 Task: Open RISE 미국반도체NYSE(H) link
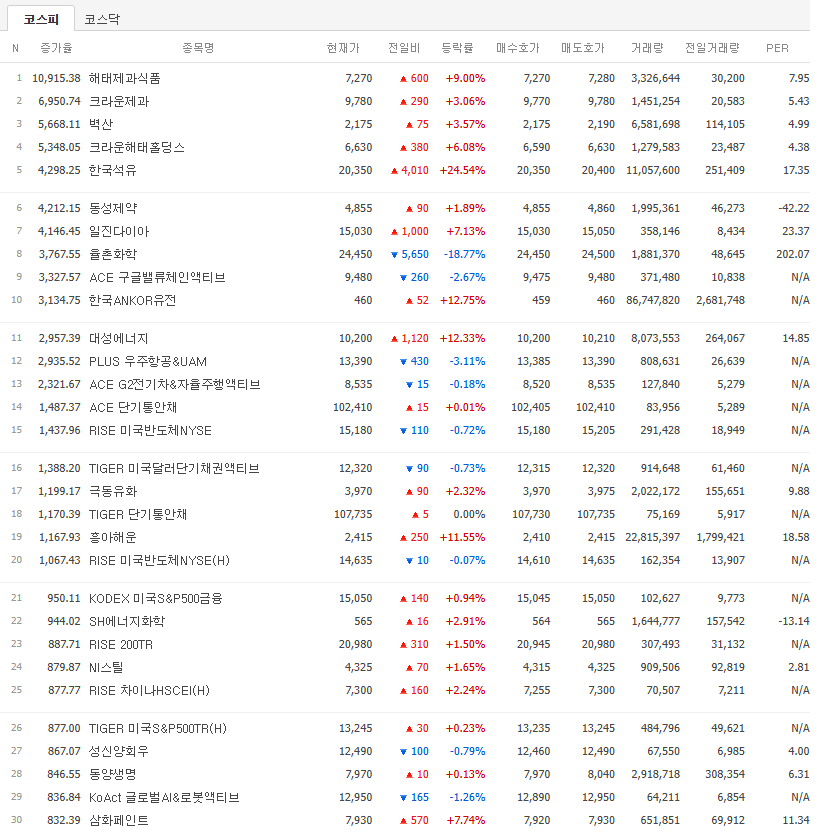(159, 561)
